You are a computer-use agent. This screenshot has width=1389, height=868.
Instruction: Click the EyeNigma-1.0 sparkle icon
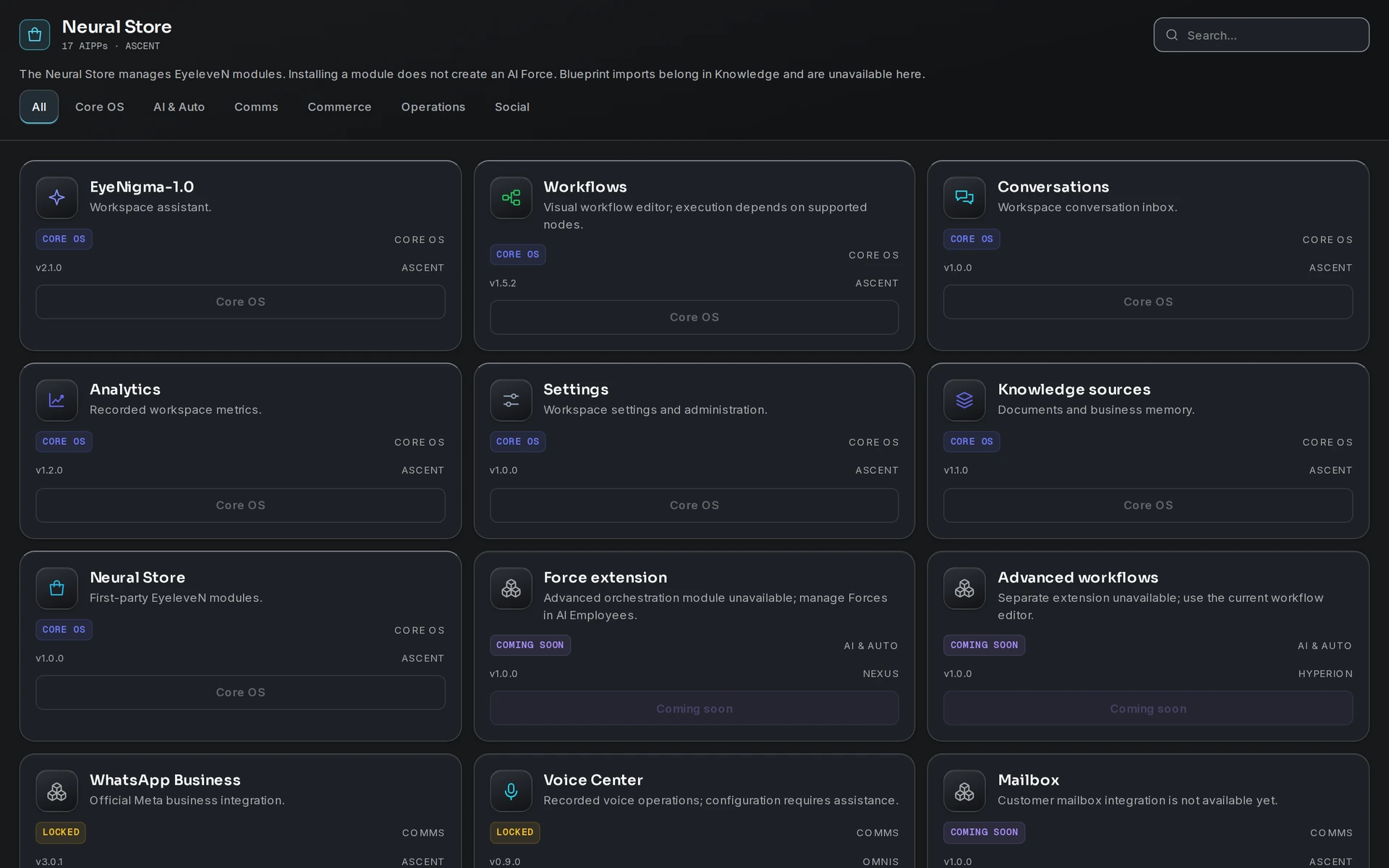[x=56, y=197]
